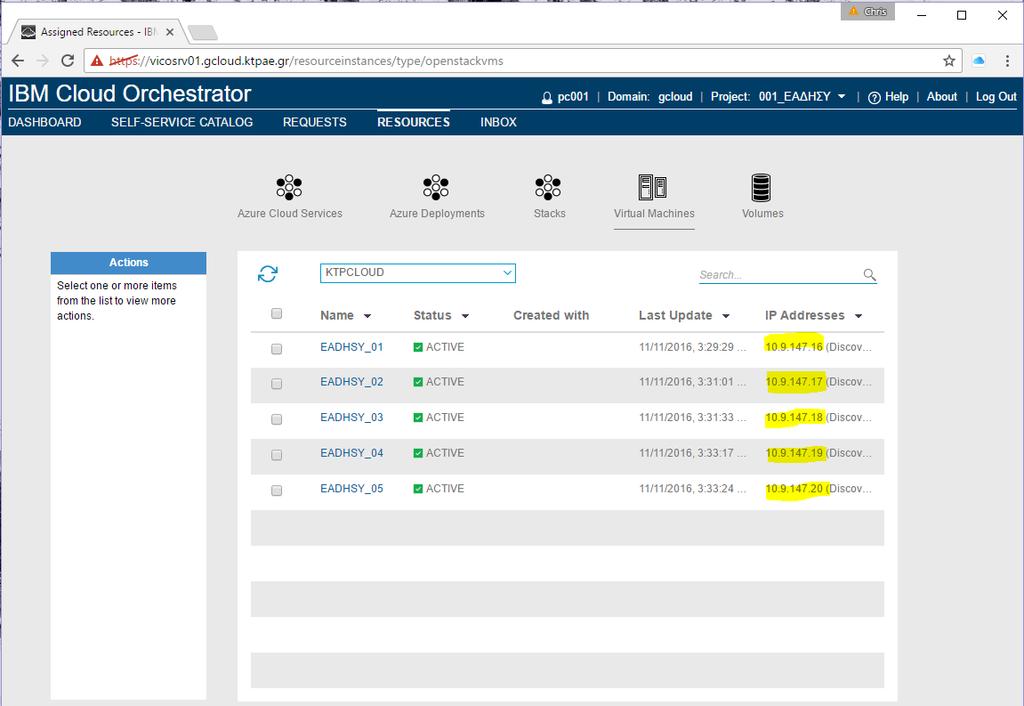Click the browser forward arrow
The width and height of the screenshot is (1024, 706).
coord(42,61)
